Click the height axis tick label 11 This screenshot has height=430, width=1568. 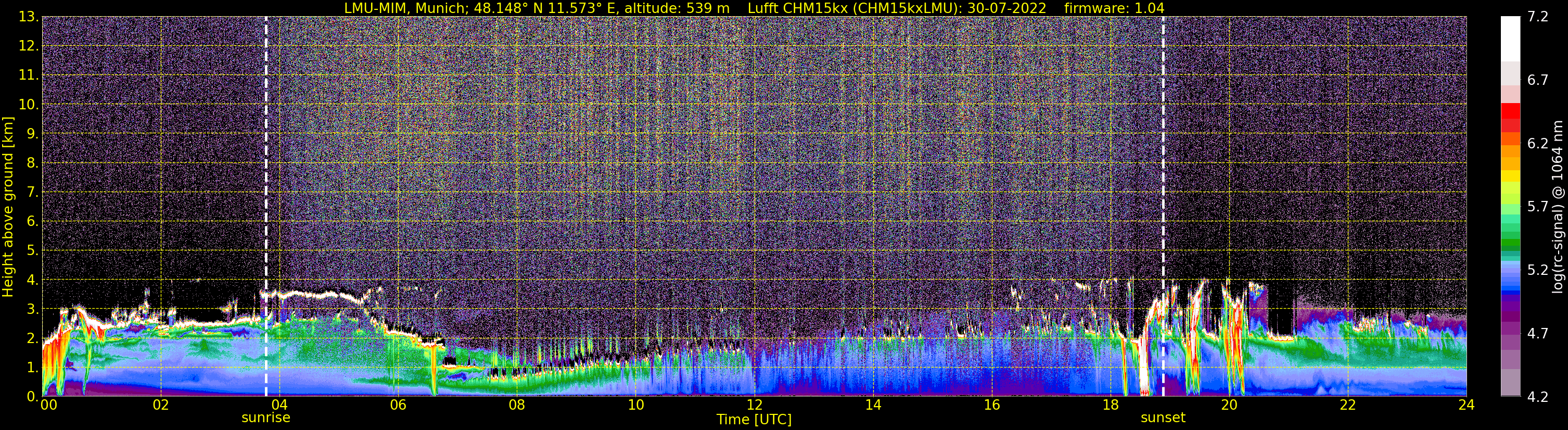click(28, 75)
